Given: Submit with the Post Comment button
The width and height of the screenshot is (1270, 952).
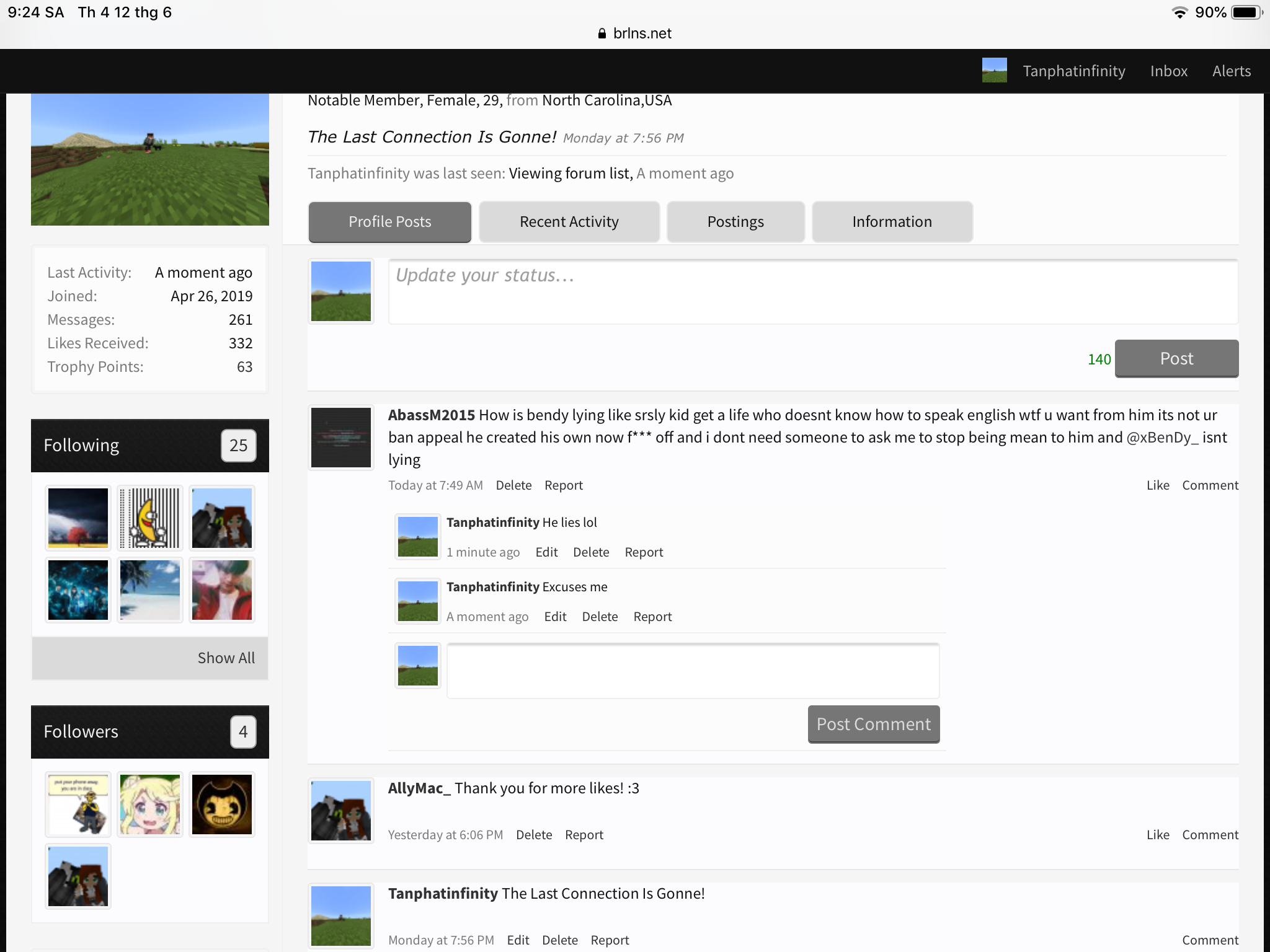Looking at the screenshot, I should [874, 724].
